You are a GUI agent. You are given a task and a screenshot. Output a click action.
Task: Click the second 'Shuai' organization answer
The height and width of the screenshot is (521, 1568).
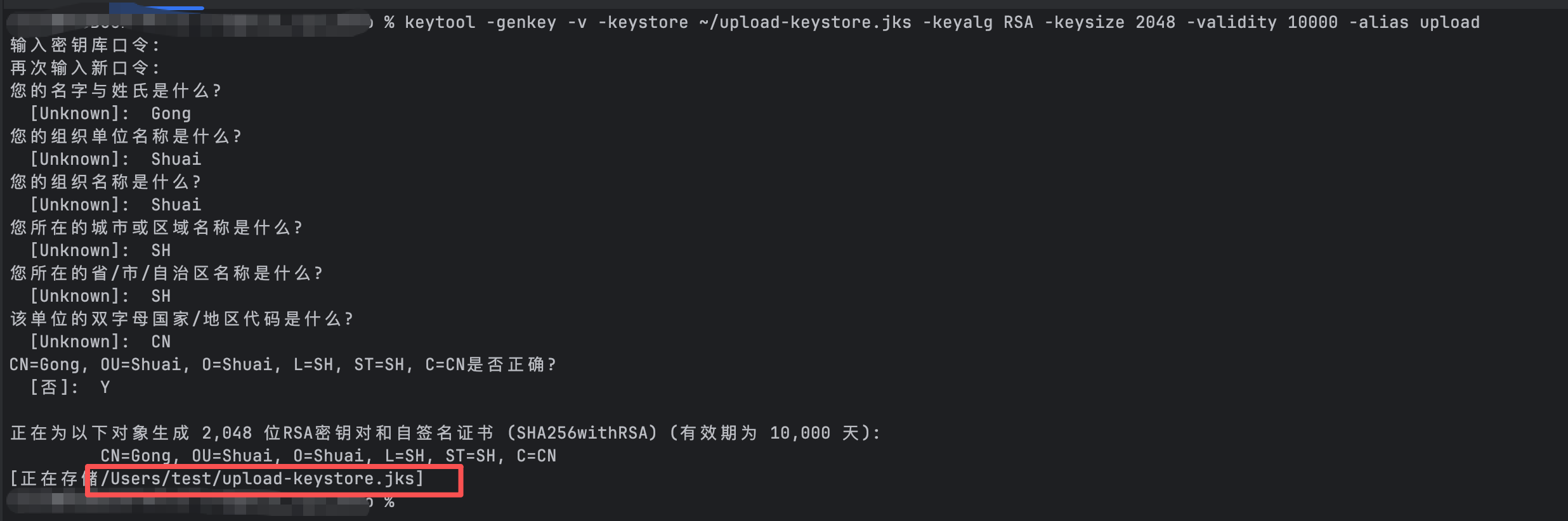coord(176,205)
